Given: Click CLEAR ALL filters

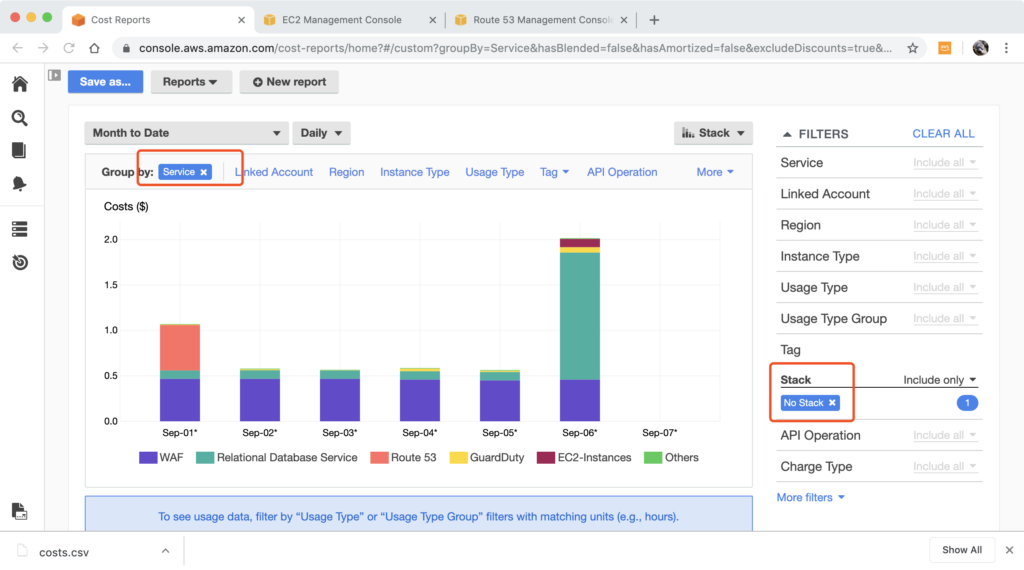Looking at the screenshot, I should [x=943, y=133].
